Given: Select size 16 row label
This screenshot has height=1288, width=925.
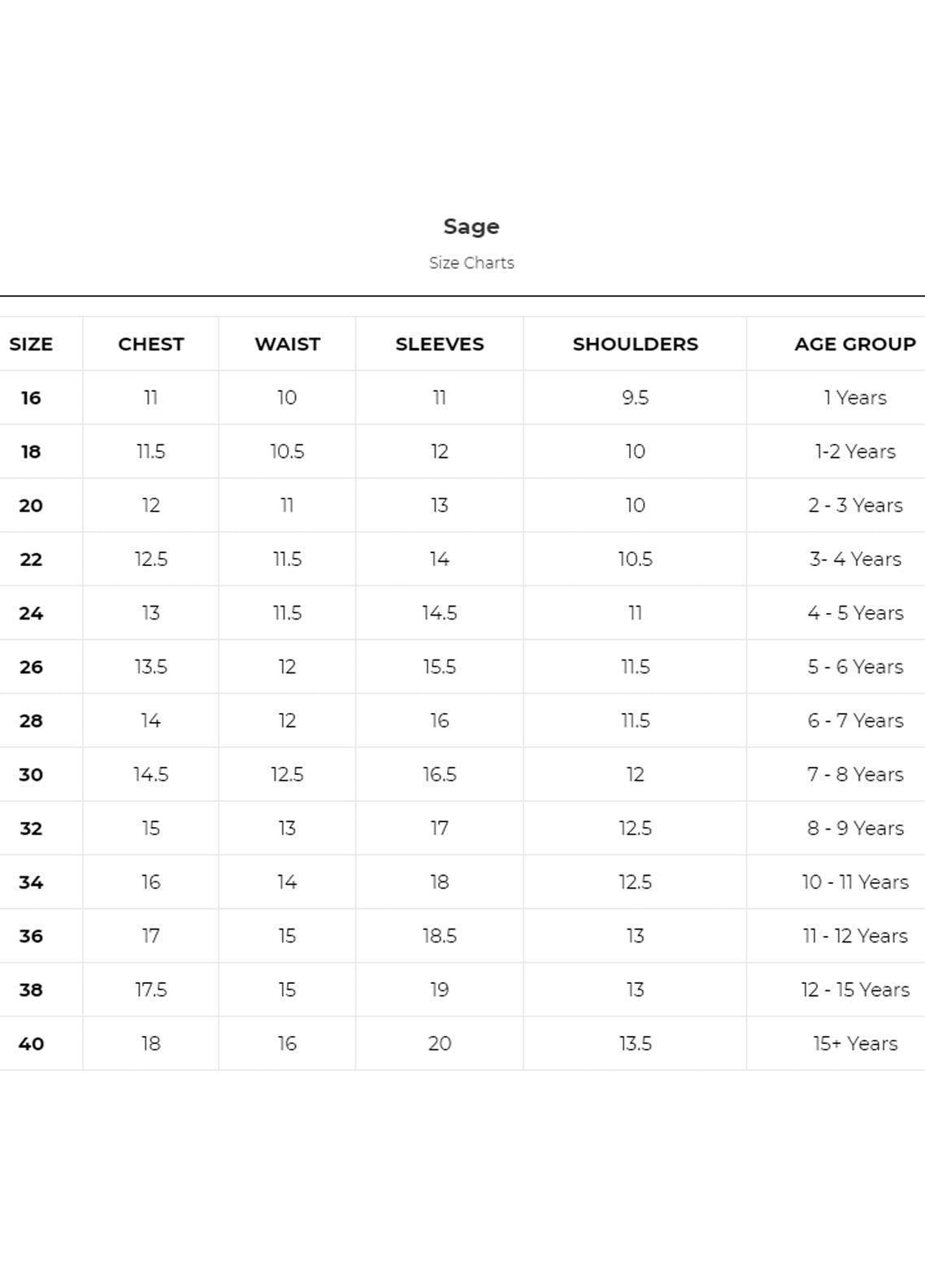Looking at the screenshot, I should [31, 398].
